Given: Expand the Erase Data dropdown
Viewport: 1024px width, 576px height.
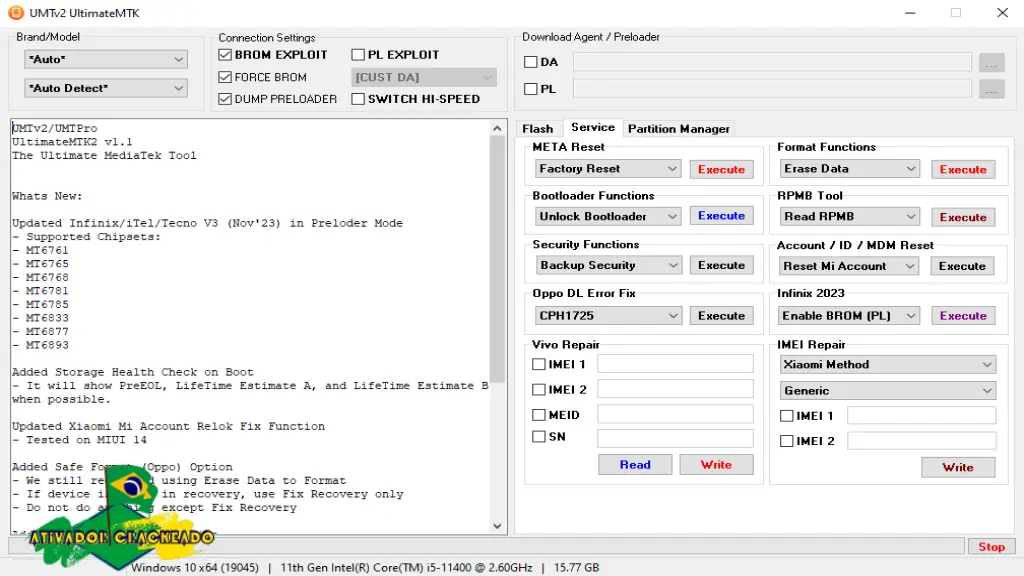Looking at the screenshot, I should coord(849,169).
